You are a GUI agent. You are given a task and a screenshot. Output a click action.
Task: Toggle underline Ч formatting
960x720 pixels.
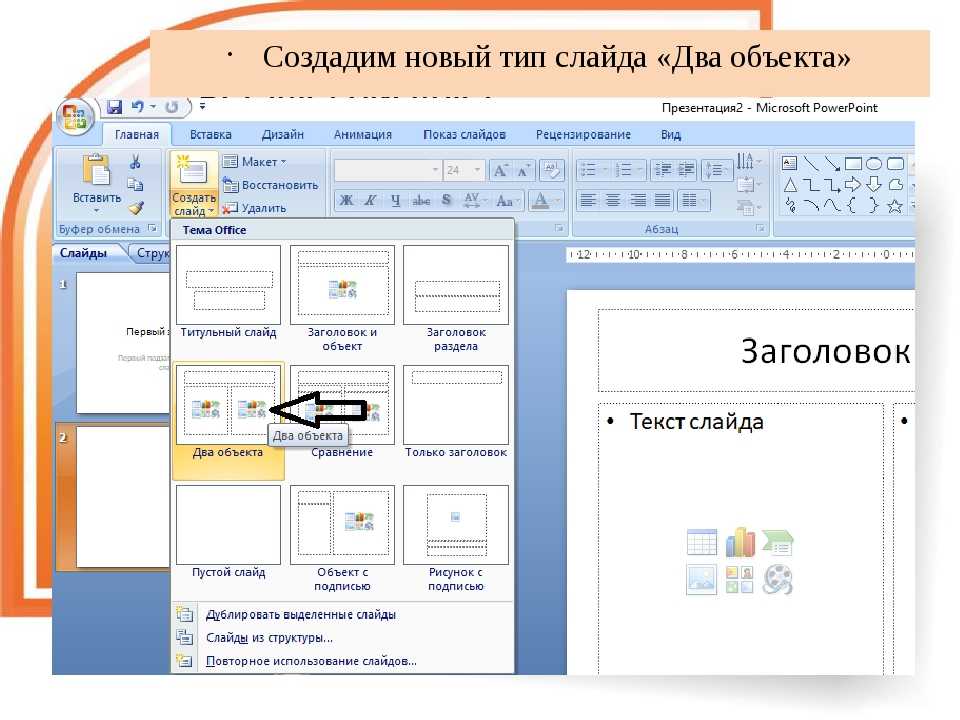pyautogui.click(x=396, y=200)
